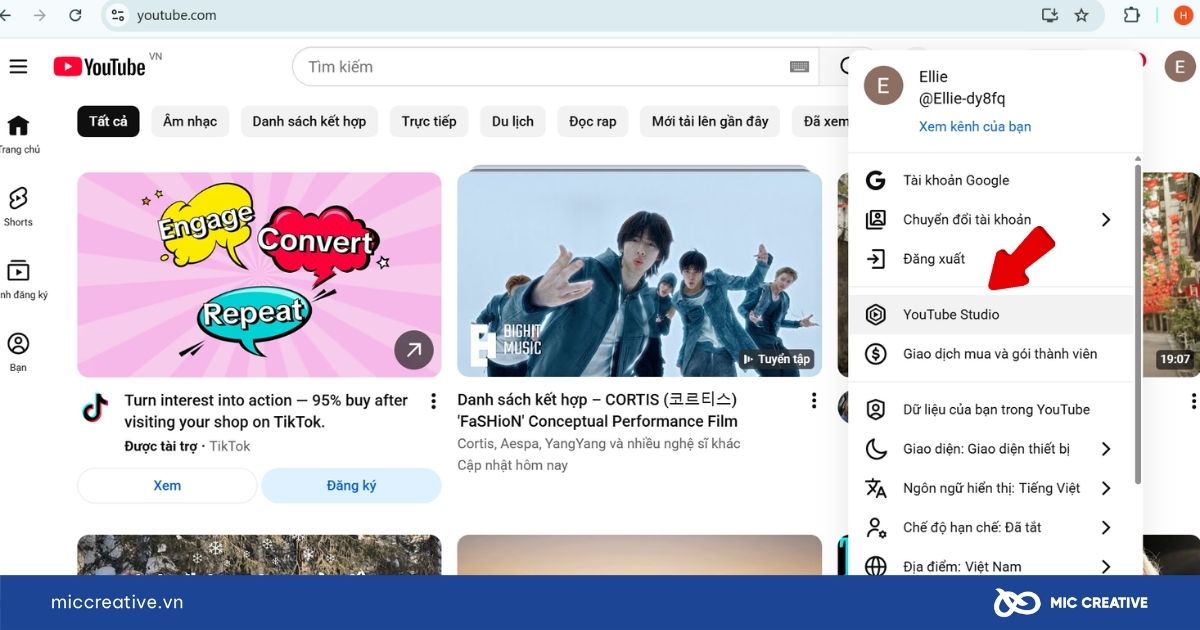1200x630 pixels.
Task: Go to Trang chủ in sidebar
Action: pos(18,134)
